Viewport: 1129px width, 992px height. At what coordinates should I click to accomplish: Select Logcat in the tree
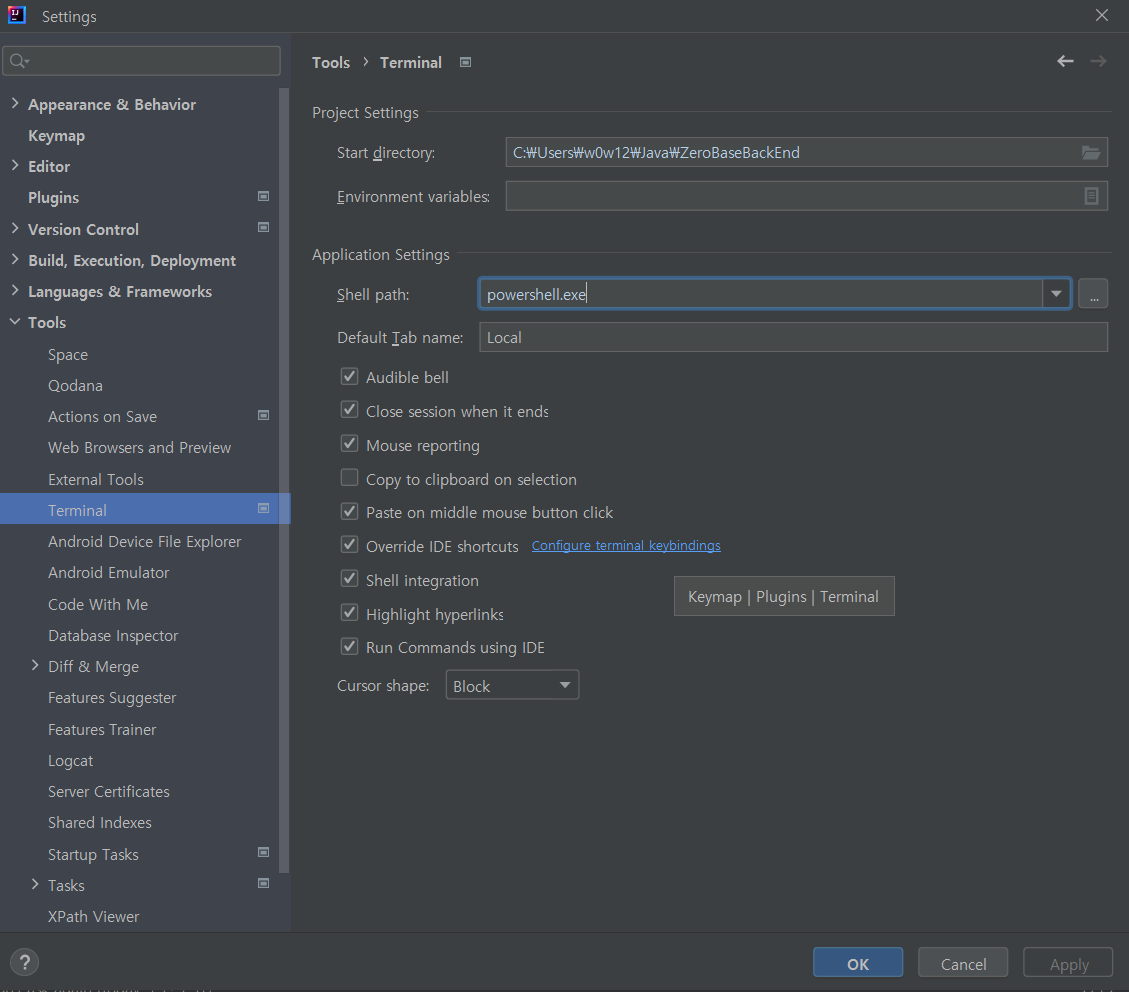tap(70, 761)
